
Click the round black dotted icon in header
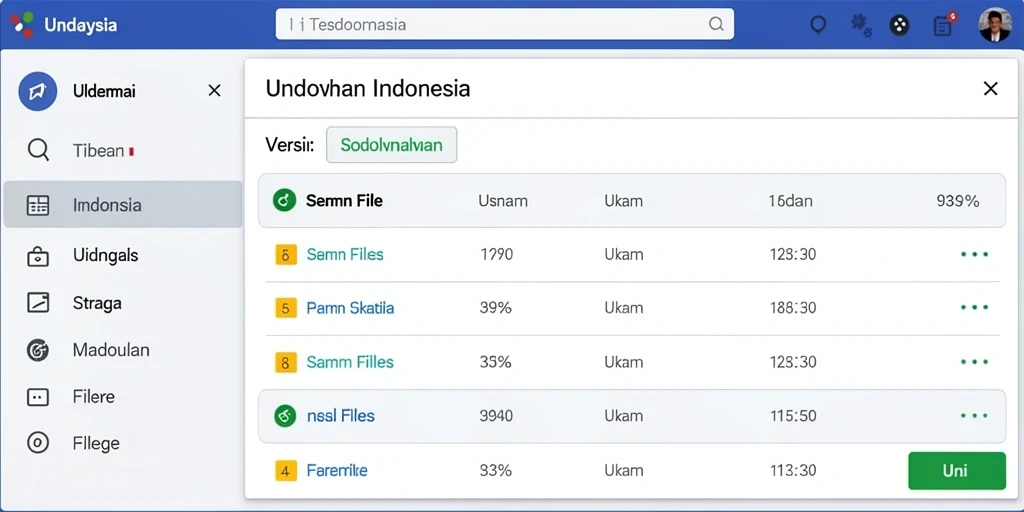pyautogui.click(x=900, y=25)
